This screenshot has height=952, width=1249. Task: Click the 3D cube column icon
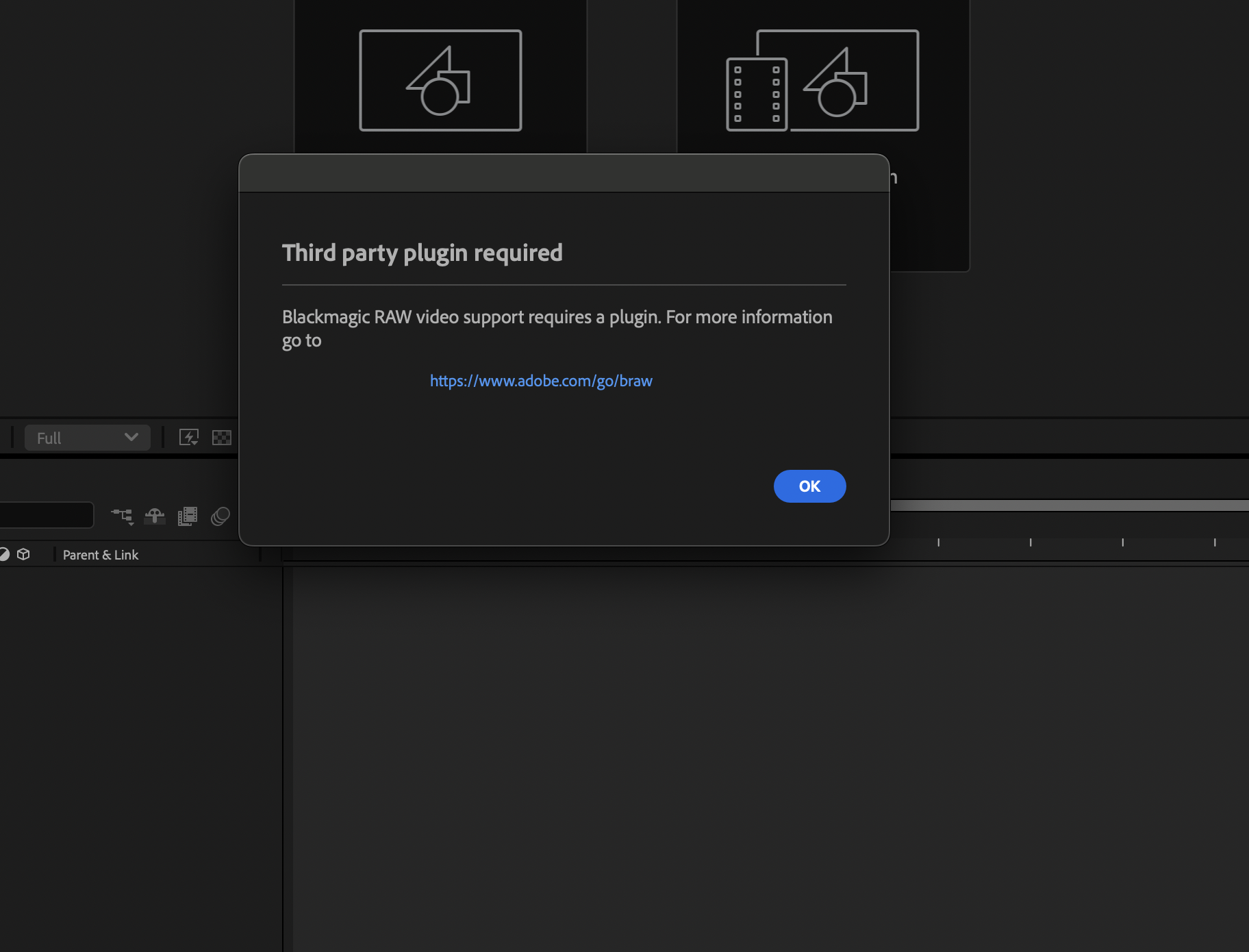(x=24, y=555)
